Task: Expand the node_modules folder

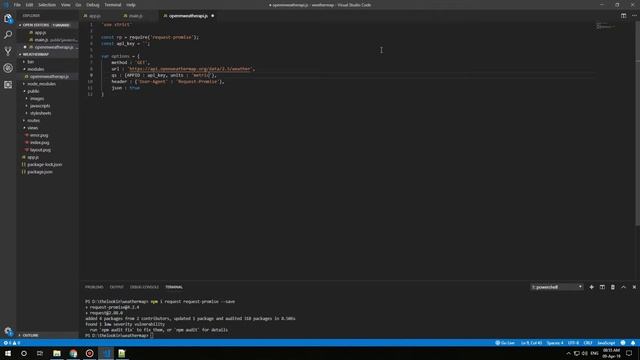Action: 47,84
